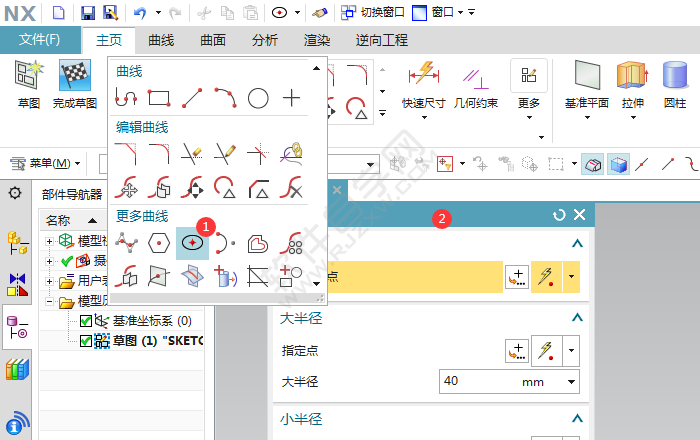Select the Extrude (拉伸) tool
This screenshot has width=700, height=440.
pyautogui.click(x=632, y=75)
